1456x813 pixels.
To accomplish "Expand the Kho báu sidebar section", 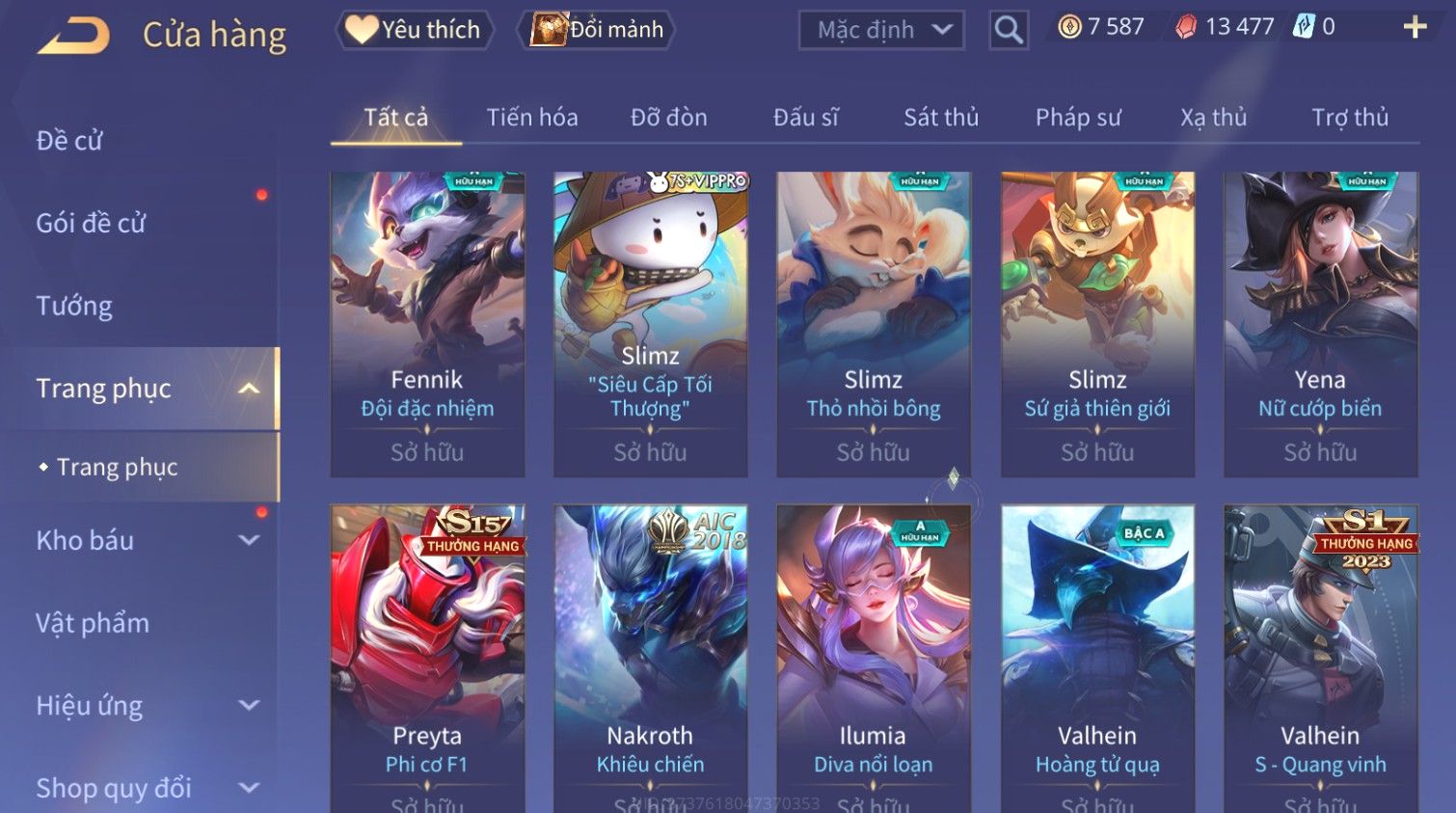I will [x=249, y=541].
